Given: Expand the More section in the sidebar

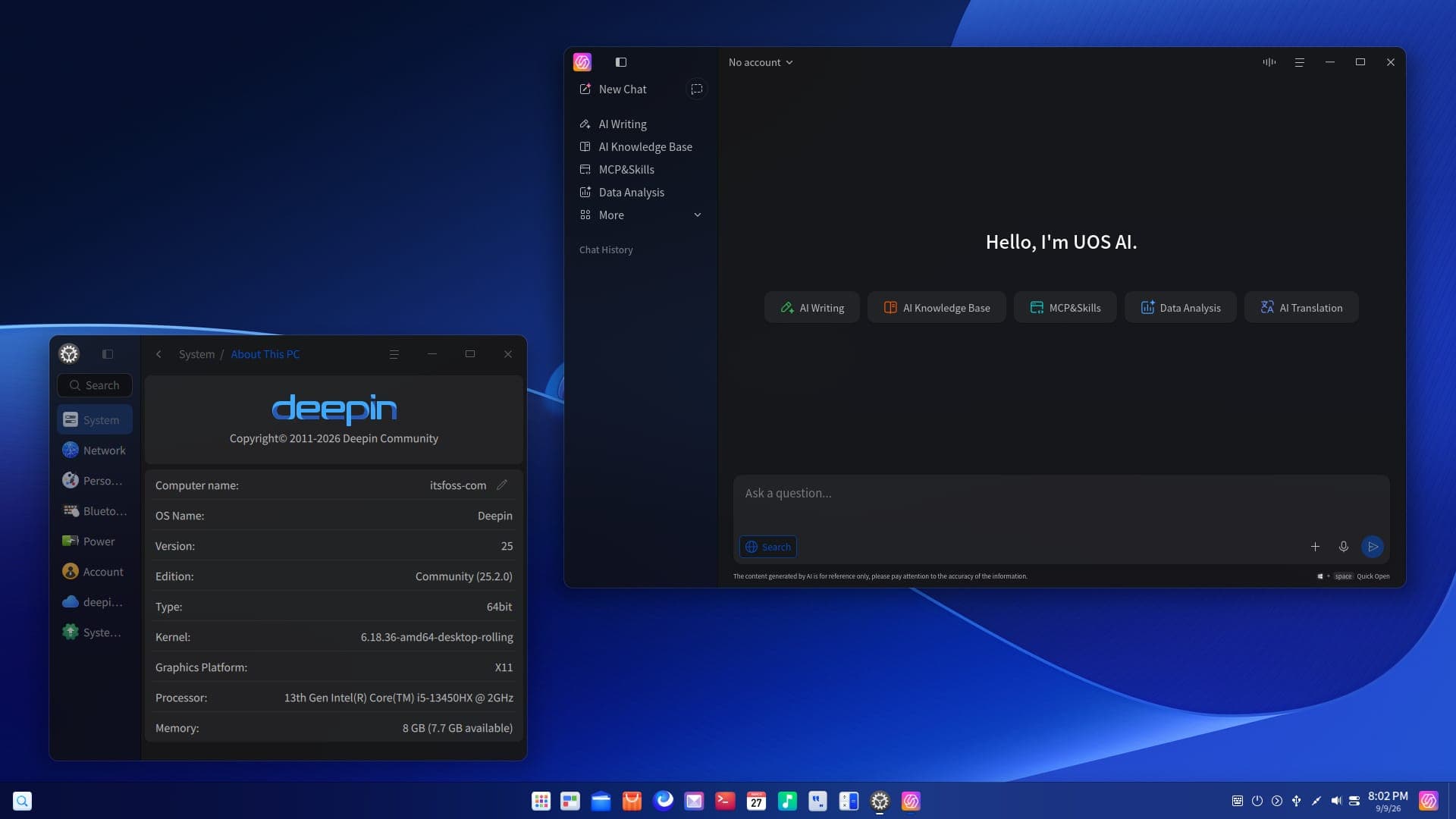Looking at the screenshot, I should 641,215.
